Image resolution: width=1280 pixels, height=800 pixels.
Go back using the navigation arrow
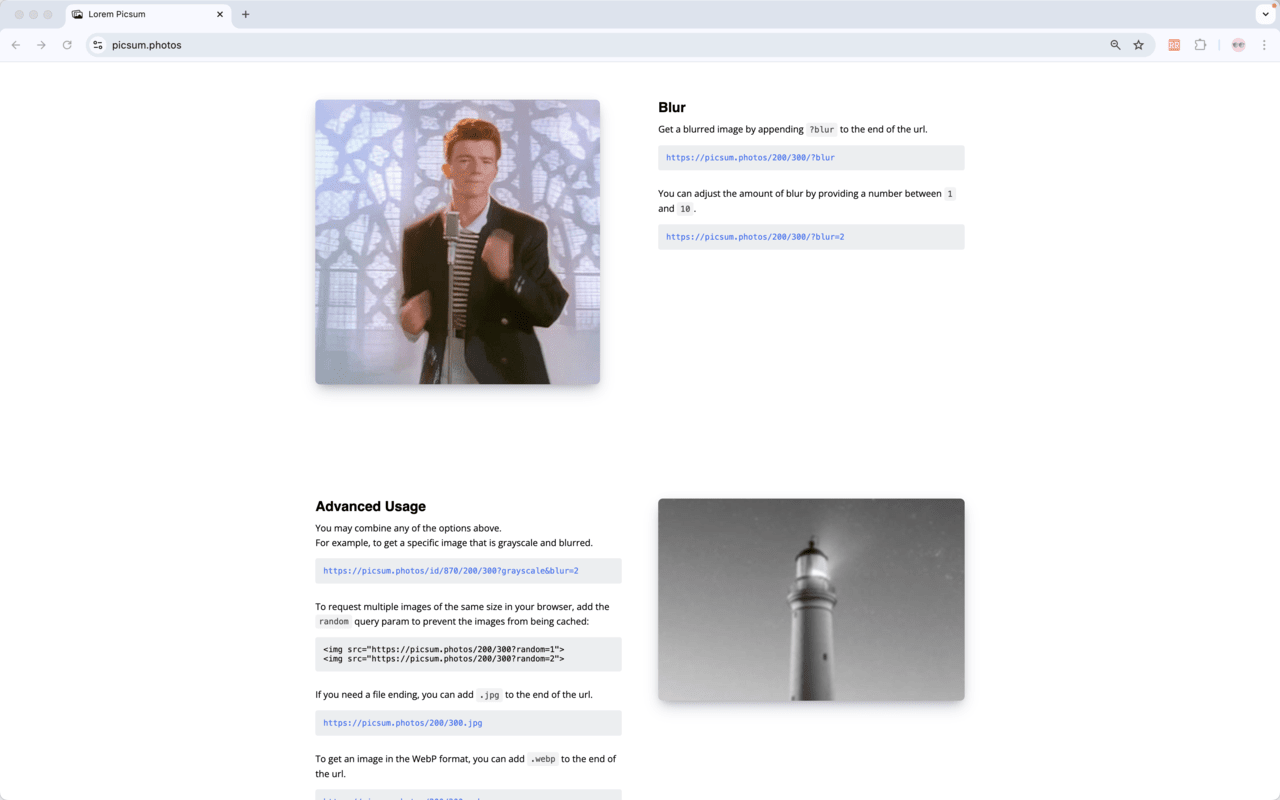click(x=16, y=45)
